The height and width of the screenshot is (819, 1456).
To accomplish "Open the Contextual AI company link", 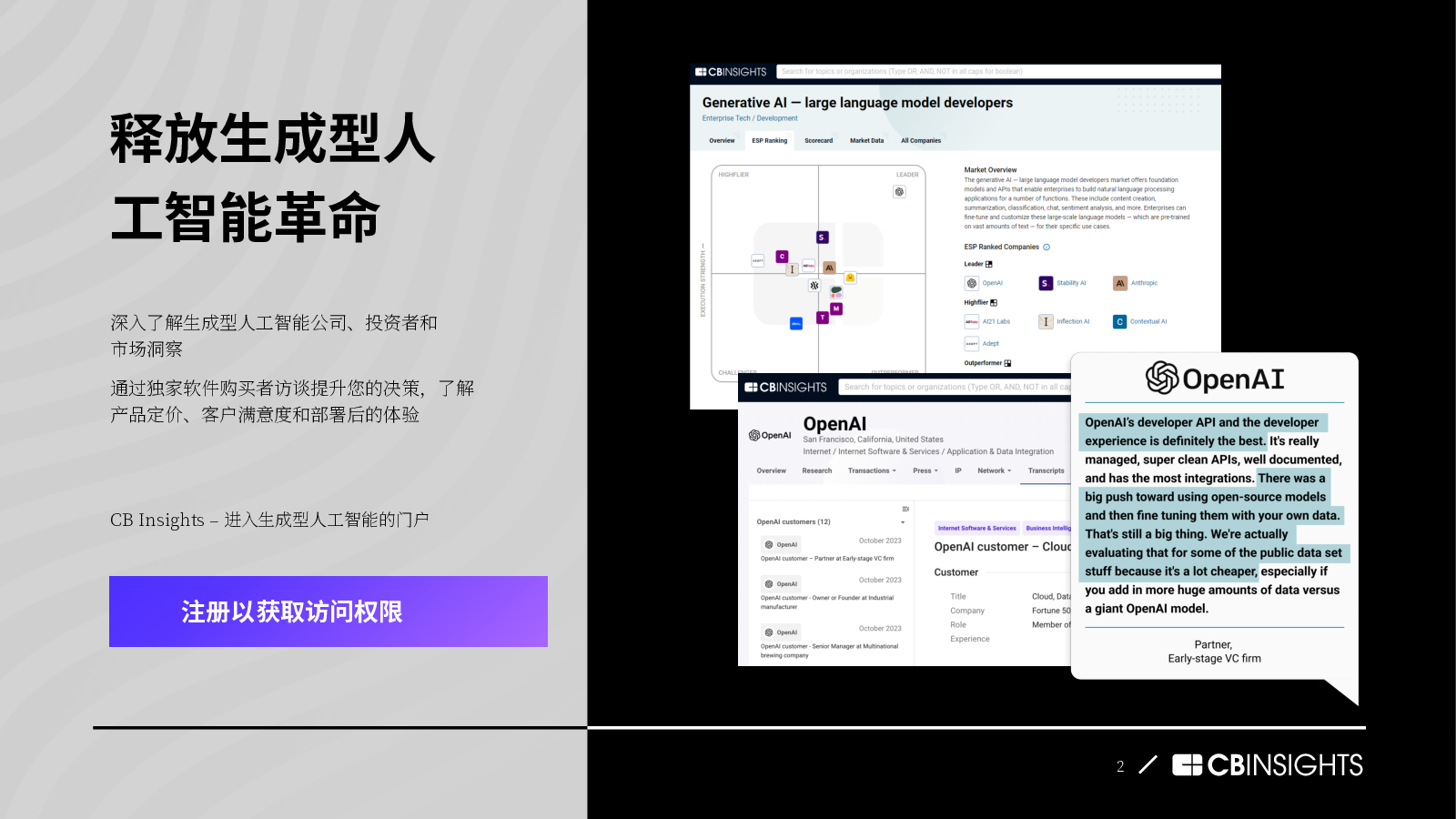I will click(x=1148, y=322).
